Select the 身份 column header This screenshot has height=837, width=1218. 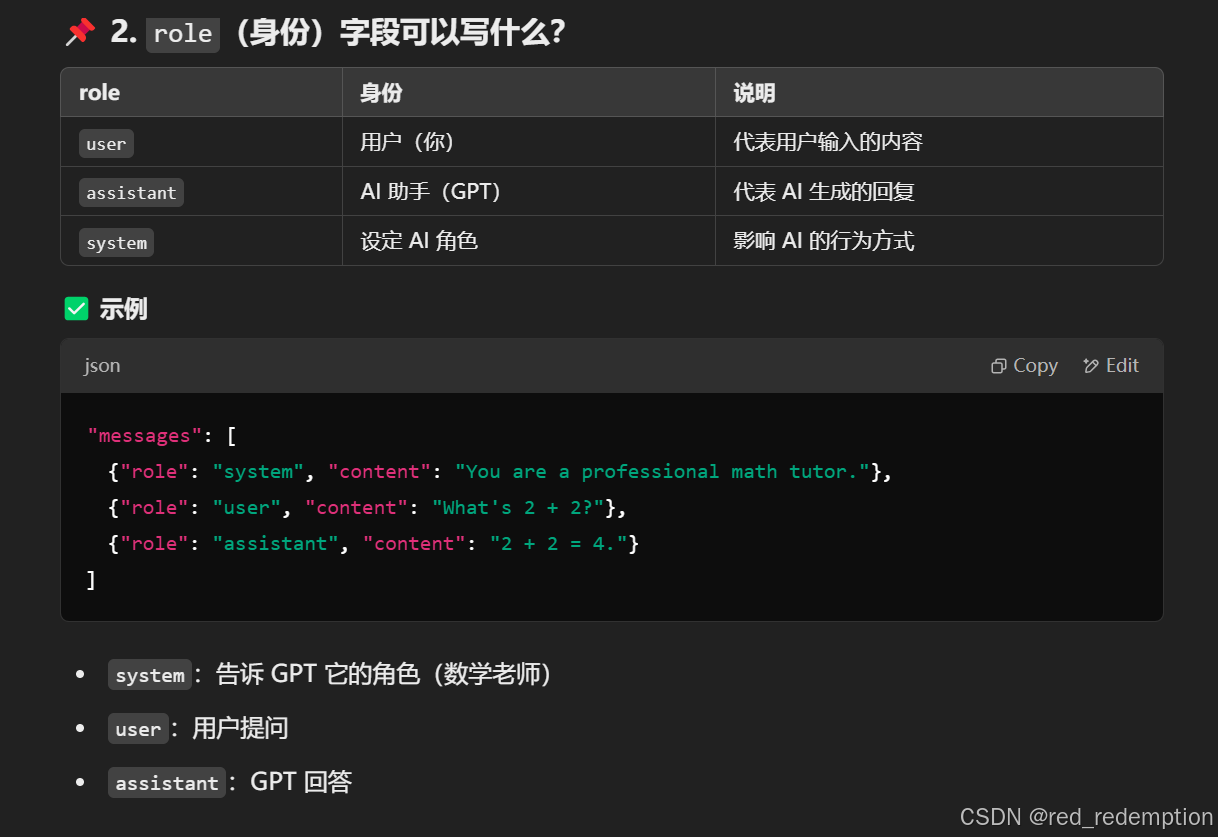(x=381, y=93)
